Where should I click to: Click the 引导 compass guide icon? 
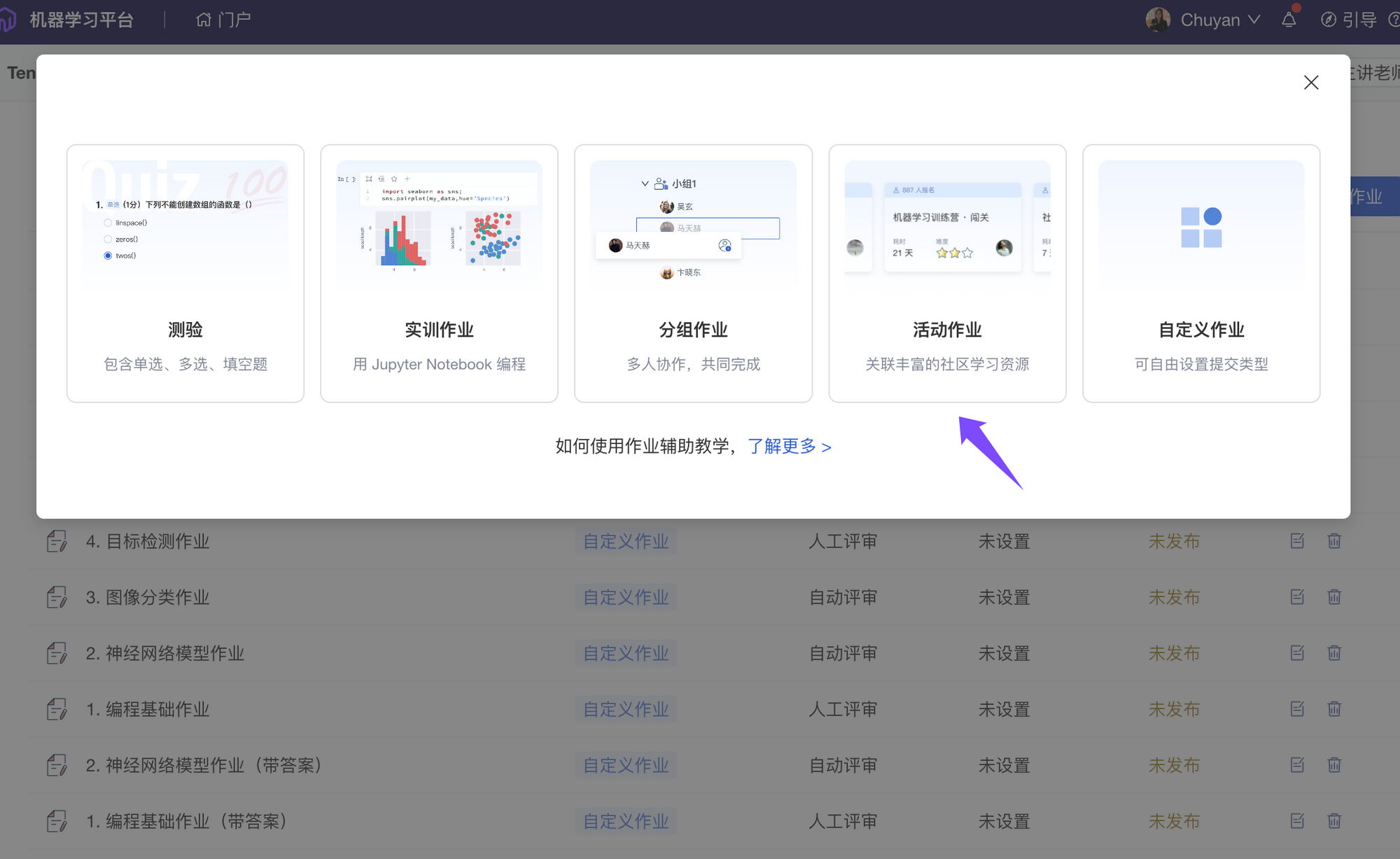[1328, 20]
